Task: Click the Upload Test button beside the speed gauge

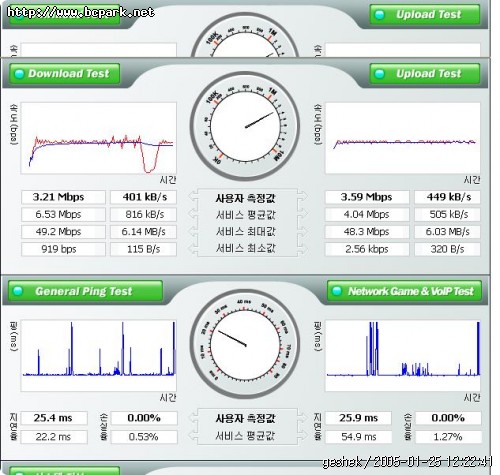Action: 425,74
